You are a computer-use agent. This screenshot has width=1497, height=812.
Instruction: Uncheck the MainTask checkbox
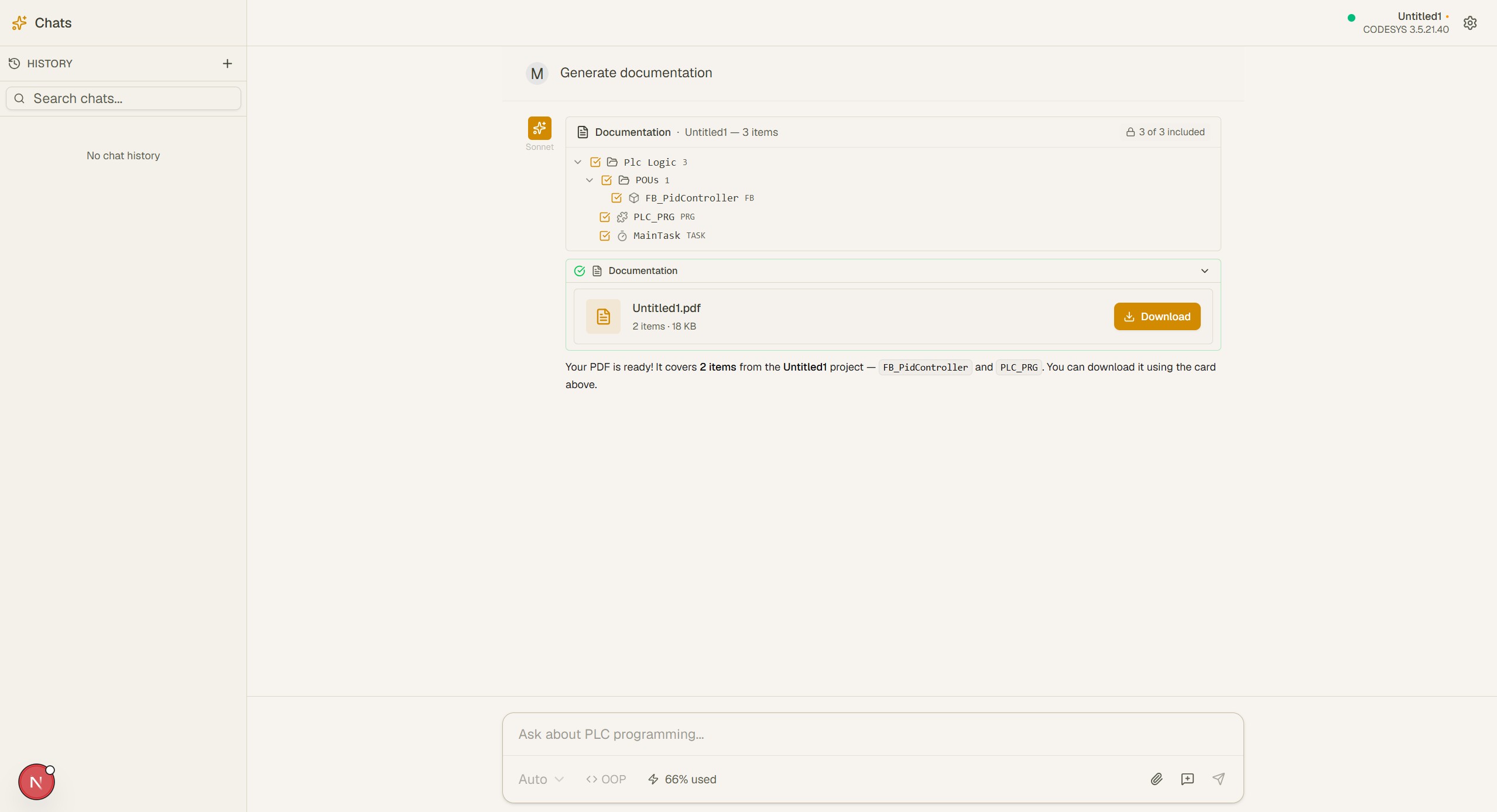click(x=605, y=236)
